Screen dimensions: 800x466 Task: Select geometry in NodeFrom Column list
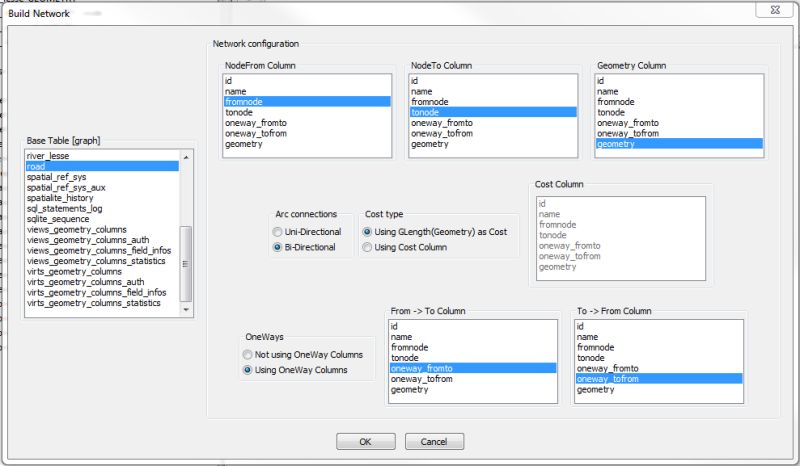coord(307,144)
